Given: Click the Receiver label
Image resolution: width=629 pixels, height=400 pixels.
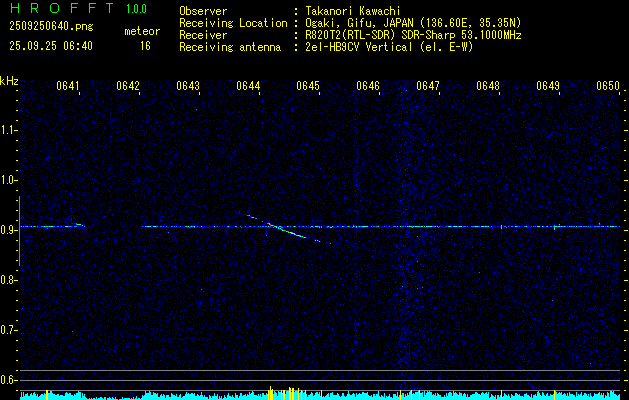Looking at the screenshot, I should (203, 35).
